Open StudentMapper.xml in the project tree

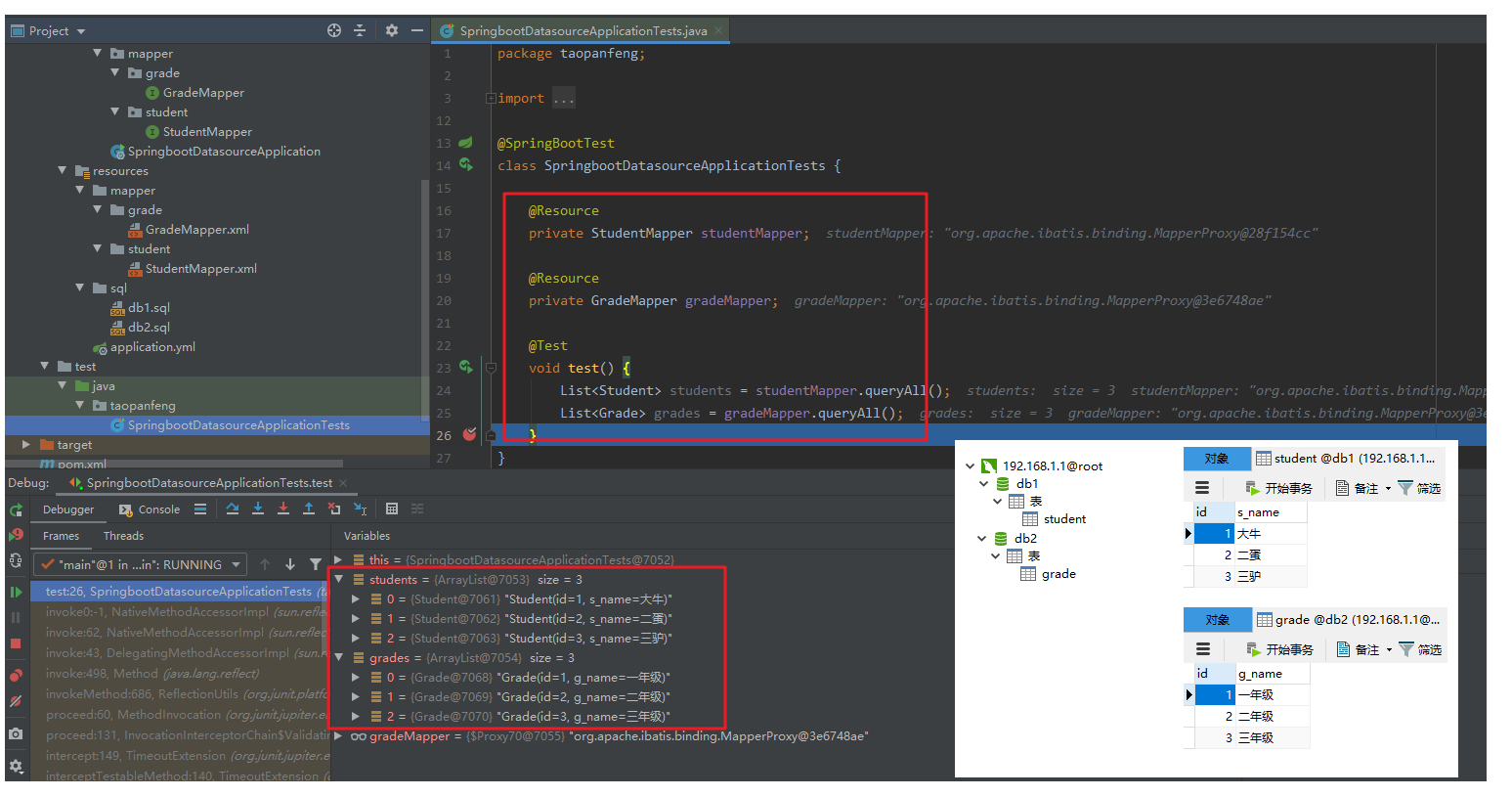(200, 268)
